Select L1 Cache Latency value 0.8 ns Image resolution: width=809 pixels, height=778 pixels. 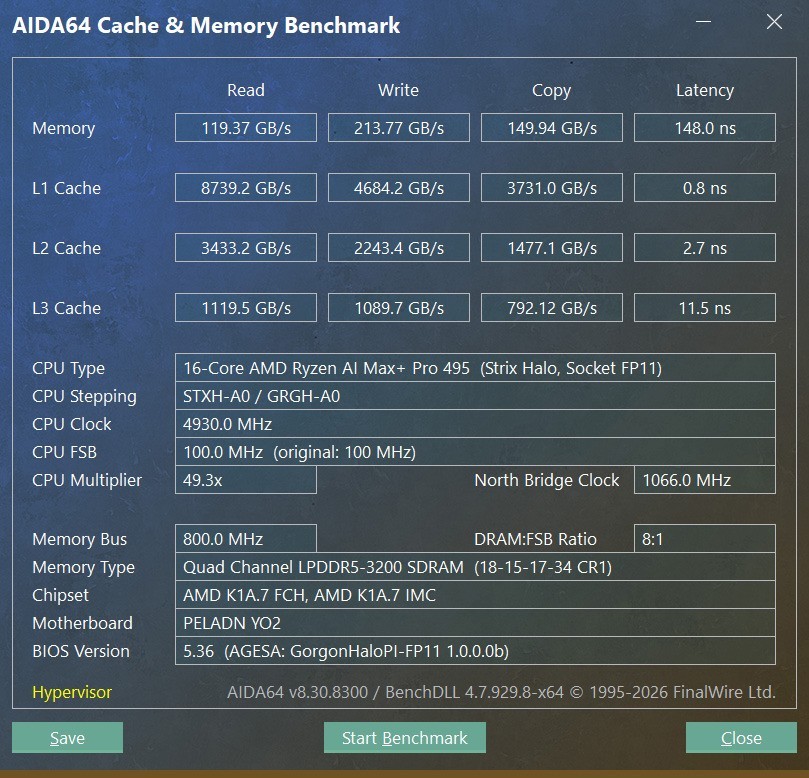(705, 187)
